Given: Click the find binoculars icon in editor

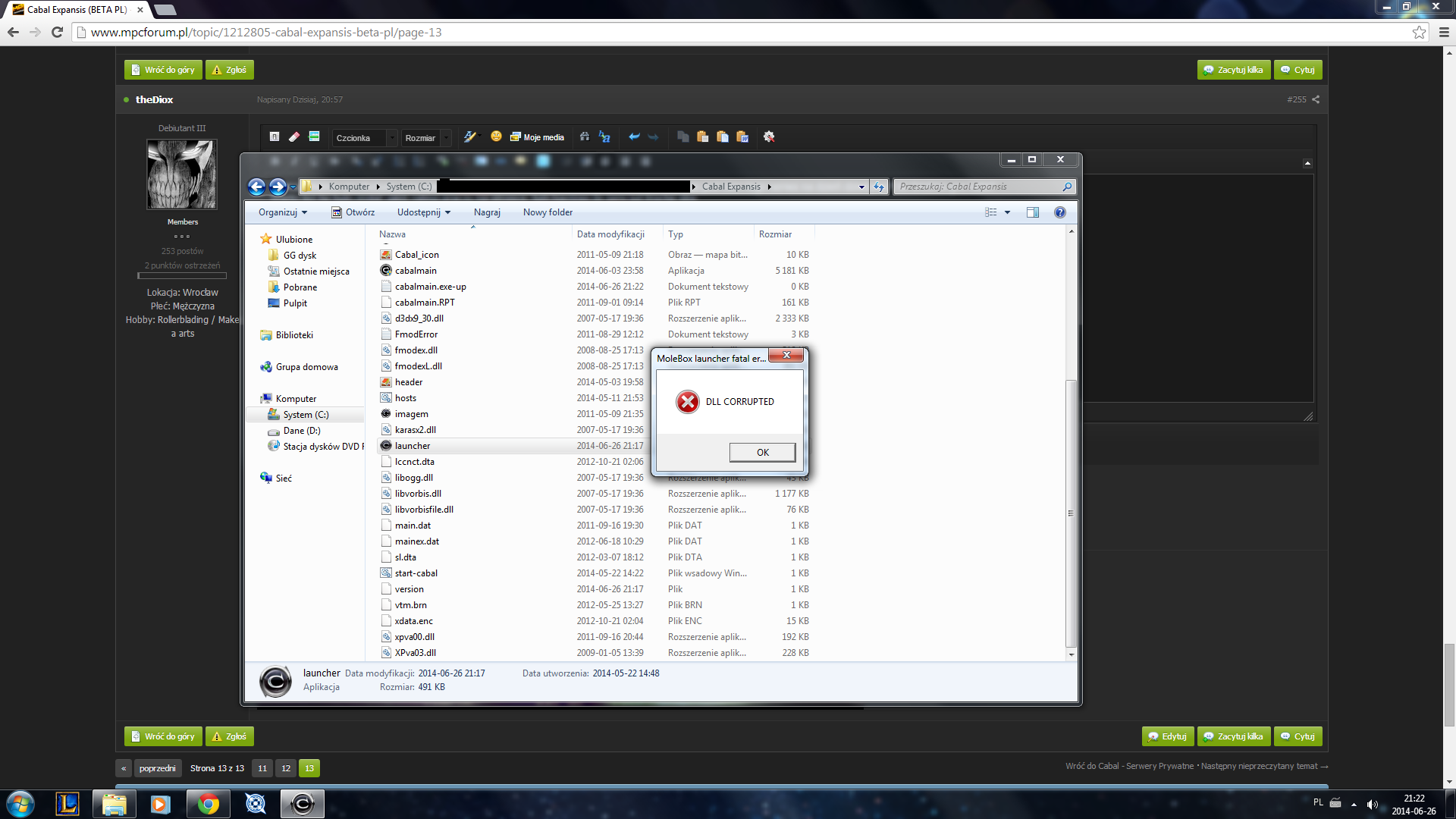Looking at the screenshot, I should [585, 137].
